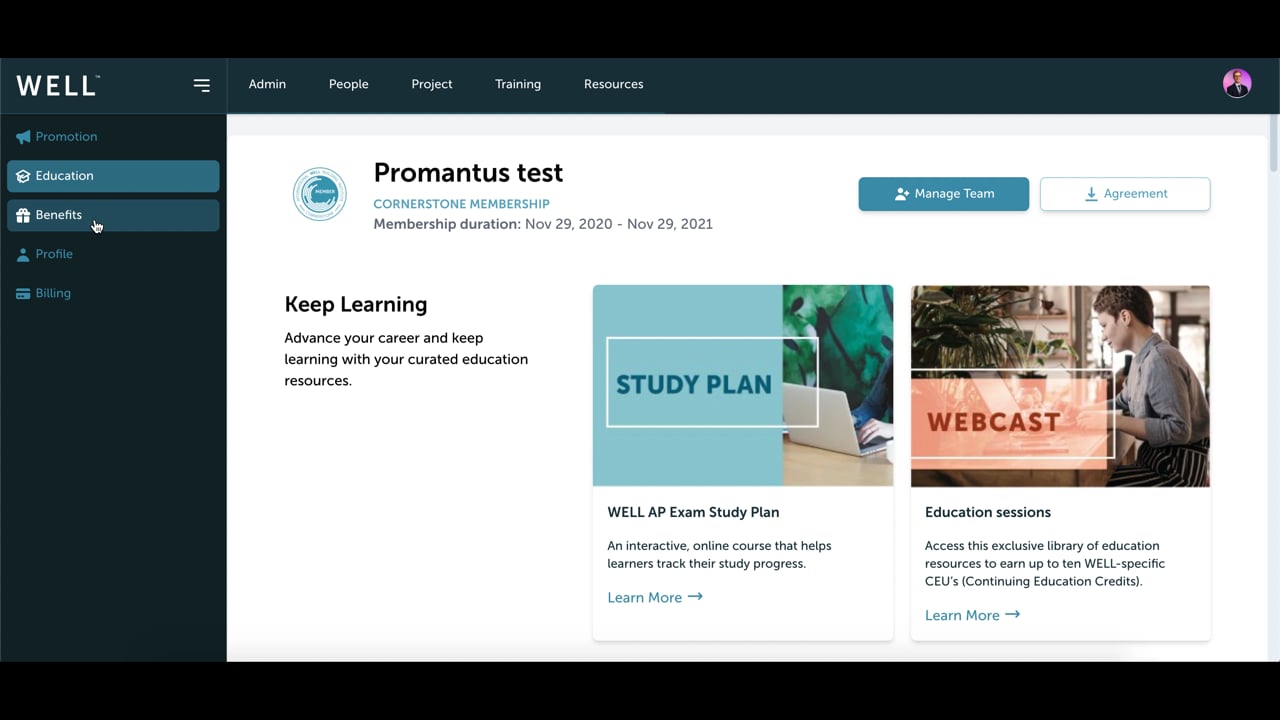Open the Admin menu
The image size is (1280, 720).
(x=267, y=84)
